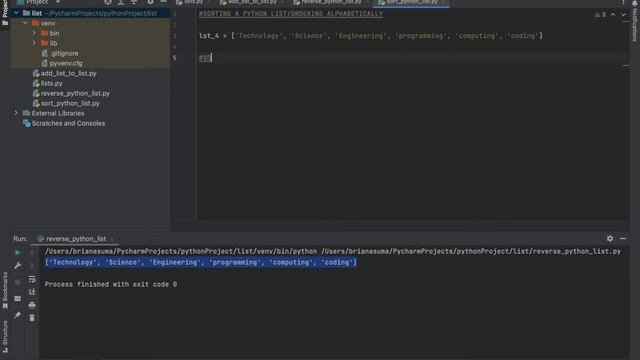
Task: Expand External Libraries node
Action: 16,113
